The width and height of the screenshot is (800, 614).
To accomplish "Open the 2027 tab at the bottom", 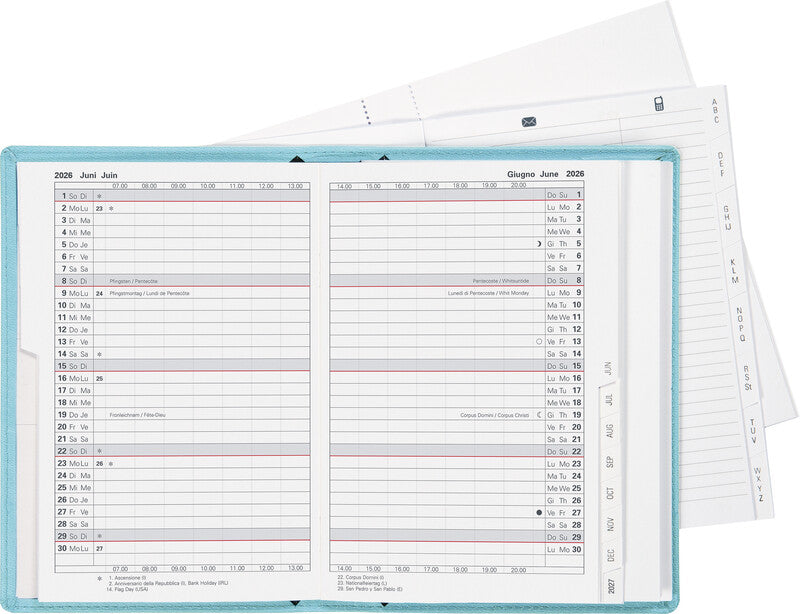I will (612, 586).
